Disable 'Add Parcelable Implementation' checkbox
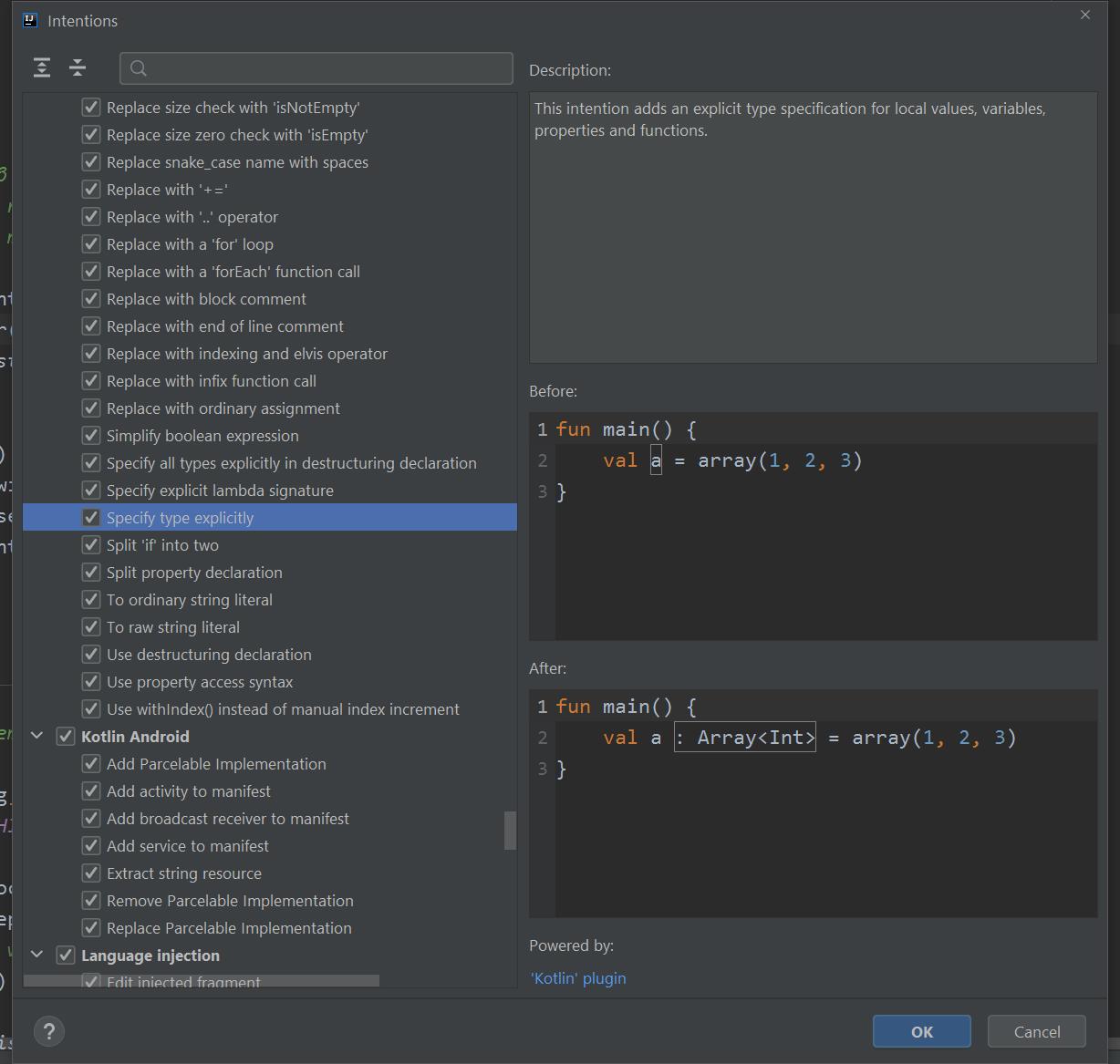The width and height of the screenshot is (1120, 1064). 91,764
